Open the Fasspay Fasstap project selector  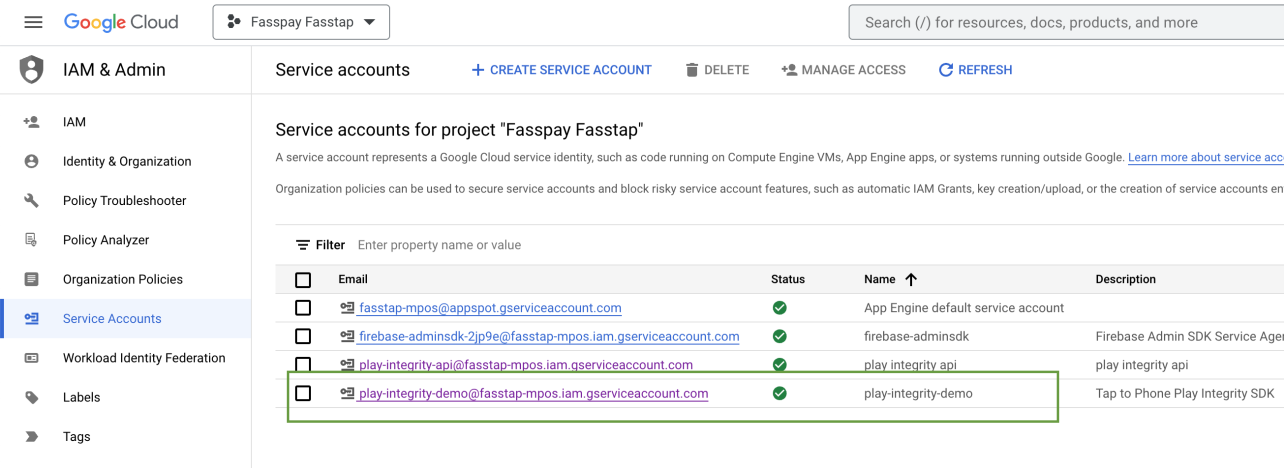tap(301, 22)
